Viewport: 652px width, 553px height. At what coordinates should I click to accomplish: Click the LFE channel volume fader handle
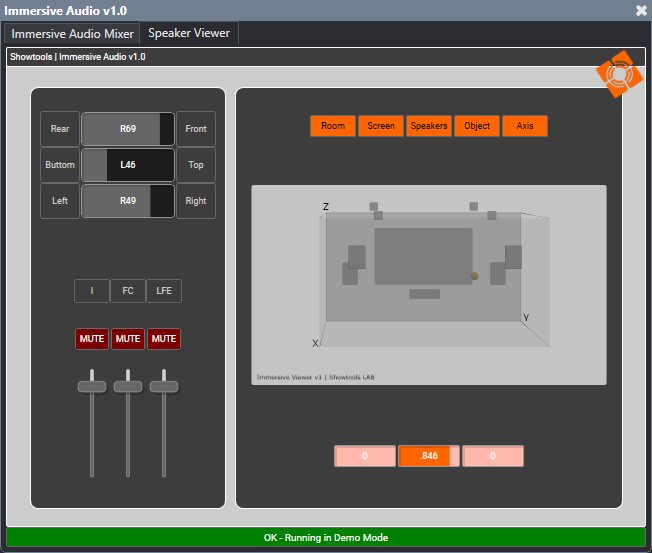tap(164, 387)
